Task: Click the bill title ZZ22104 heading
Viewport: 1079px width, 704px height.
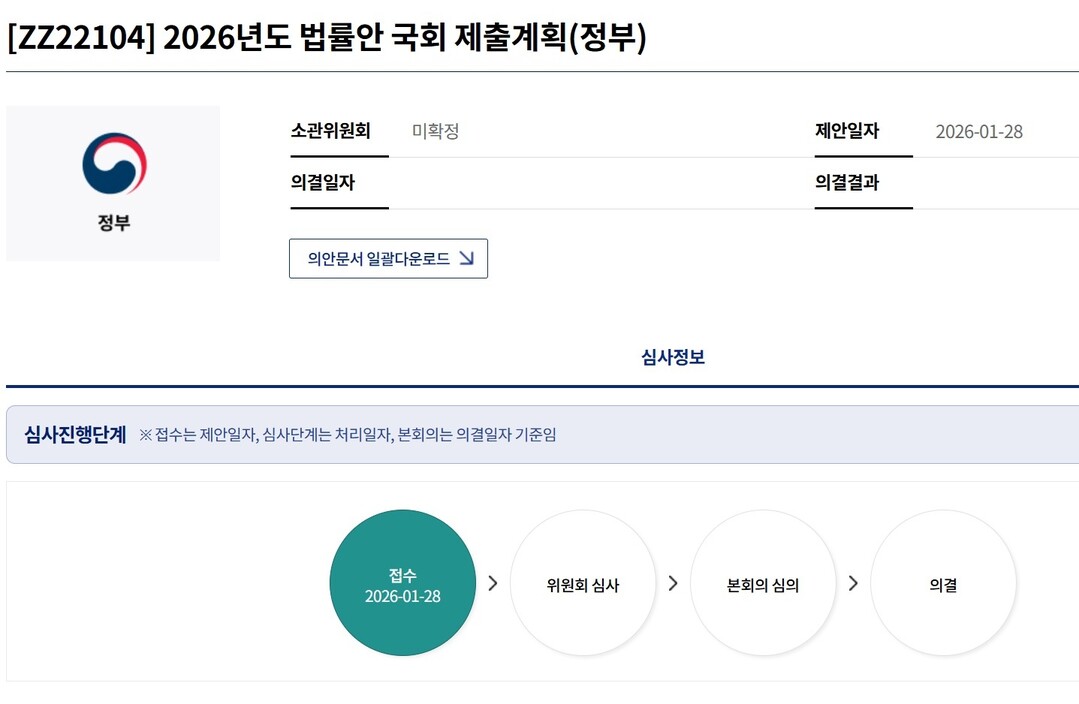Action: tap(326, 38)
